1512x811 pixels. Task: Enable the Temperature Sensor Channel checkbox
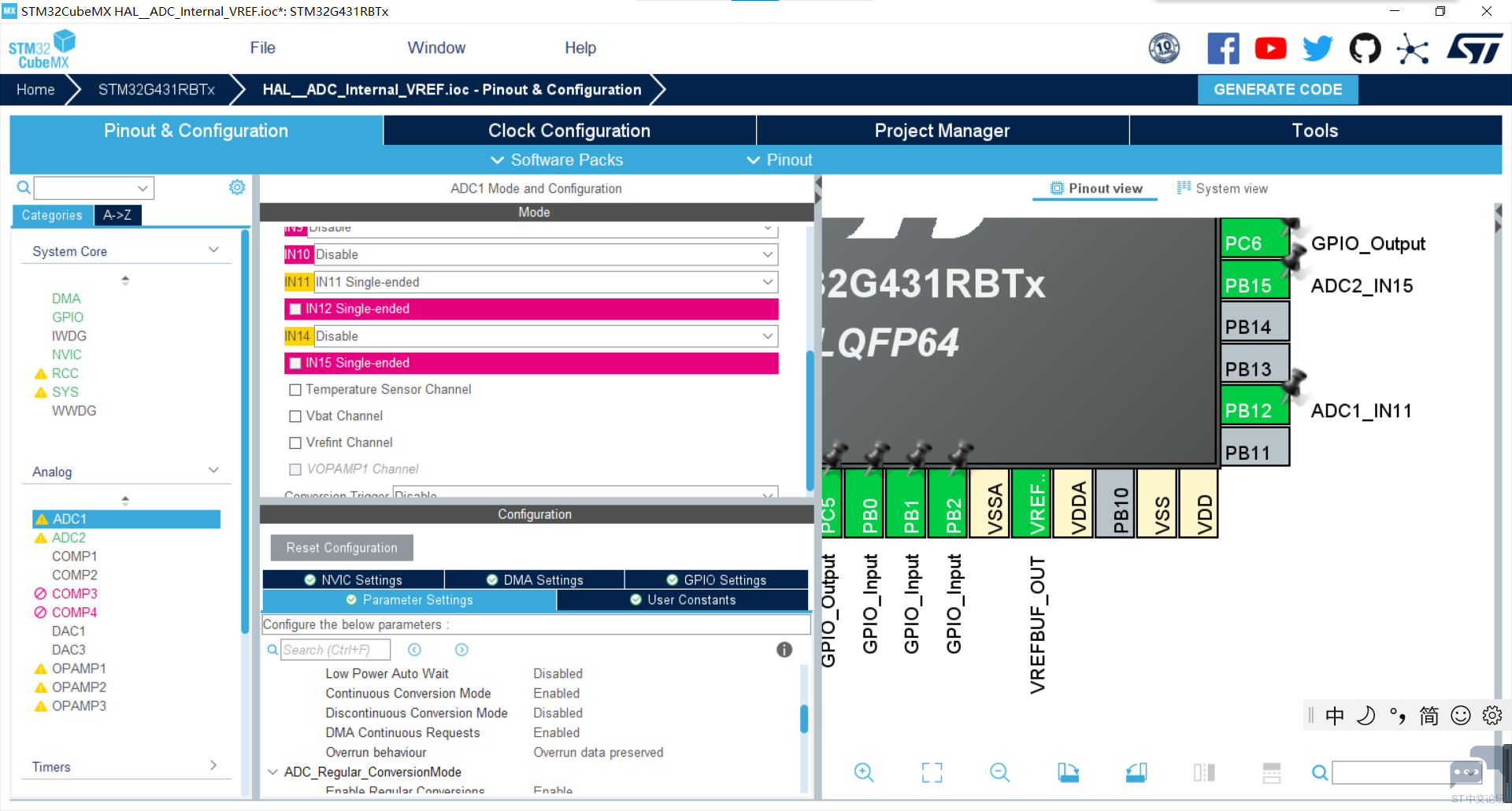(x=295, y=390)
